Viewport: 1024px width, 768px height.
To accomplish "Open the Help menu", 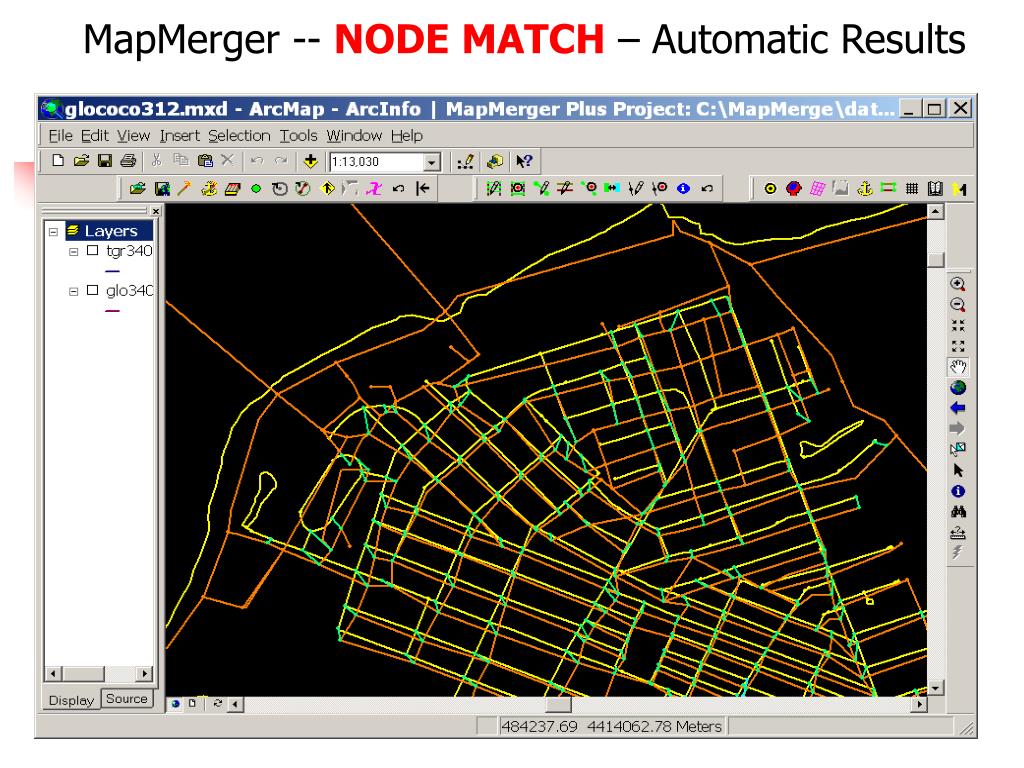I will [407, 135].
